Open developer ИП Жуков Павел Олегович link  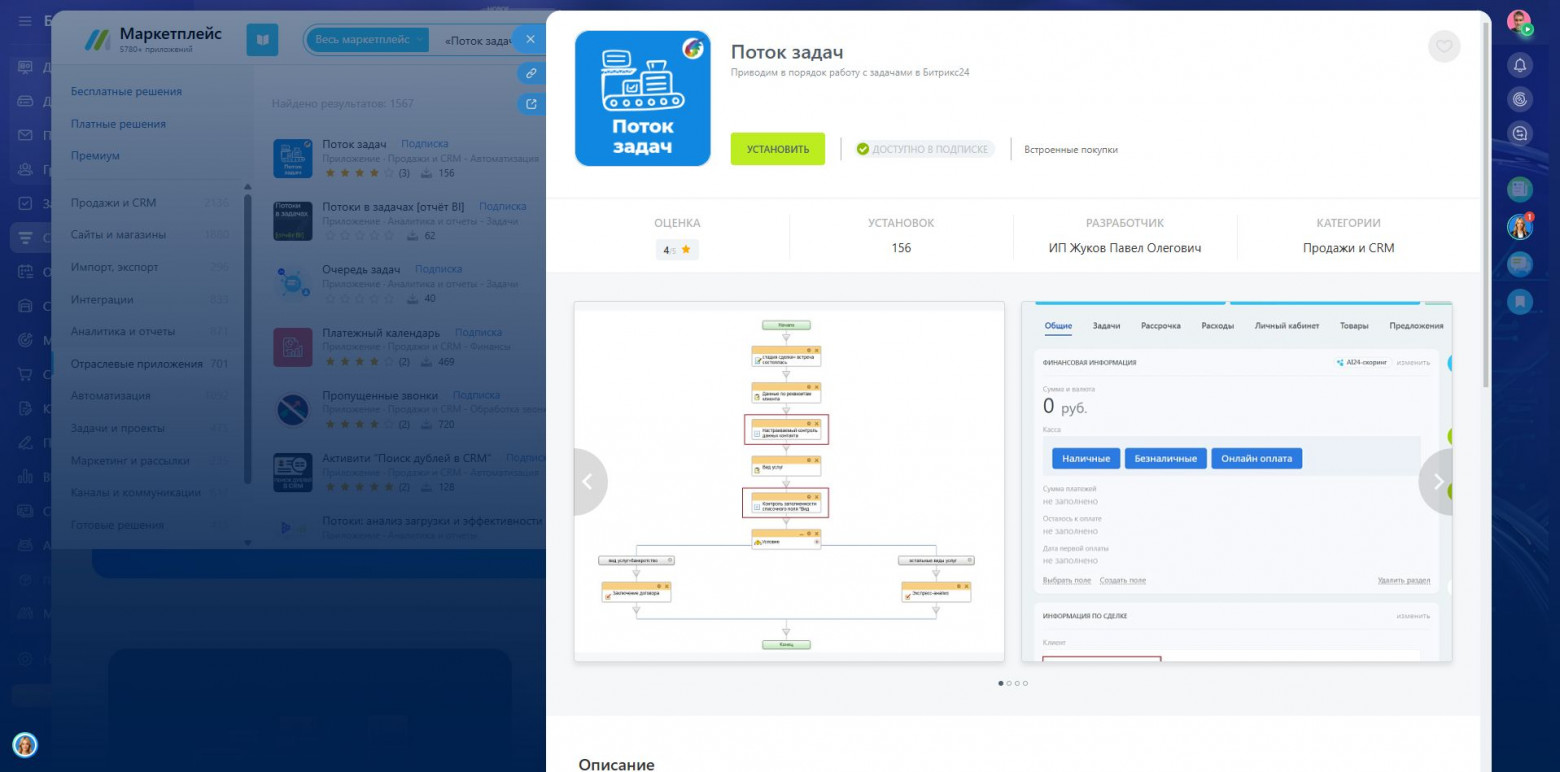tap(1125, 248)
